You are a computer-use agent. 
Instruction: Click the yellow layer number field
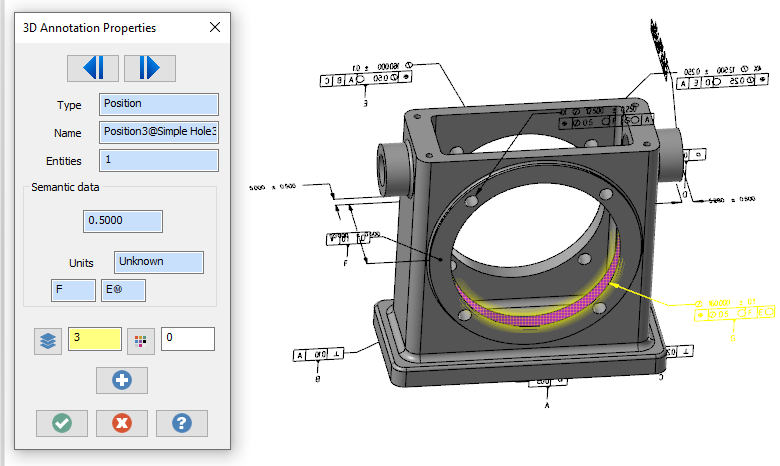point(95,339)
